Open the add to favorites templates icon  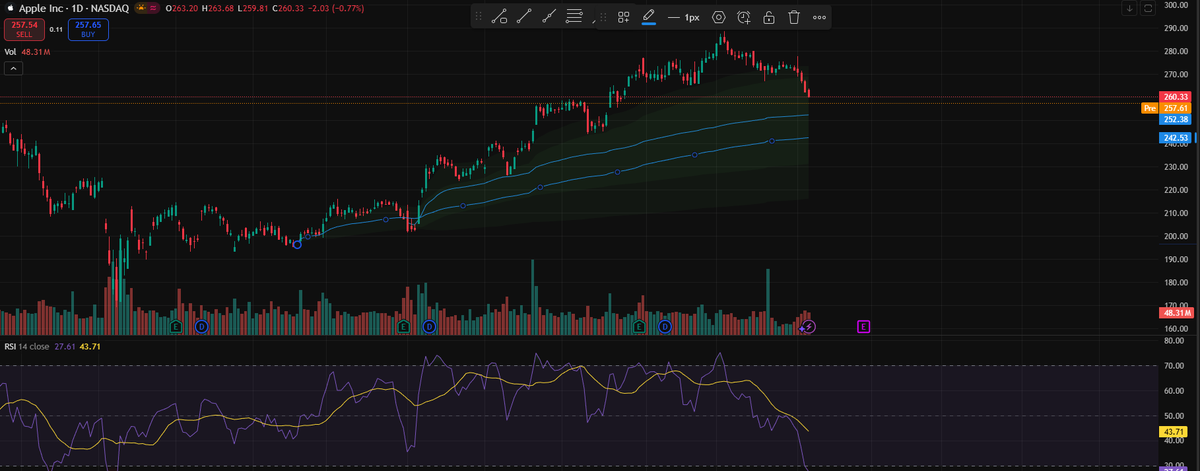click(623, 17)
